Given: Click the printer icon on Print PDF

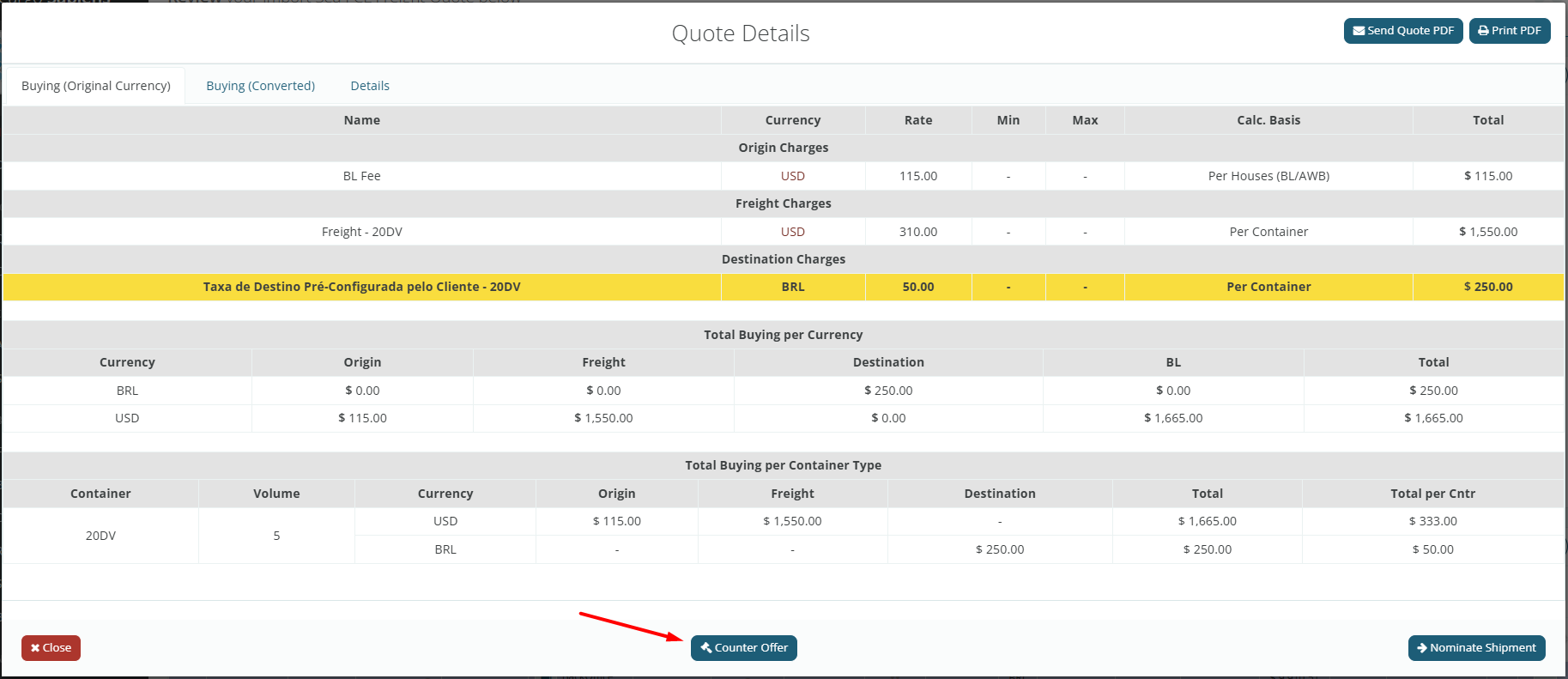Looking at the screenshot, I should [1483, 31].
